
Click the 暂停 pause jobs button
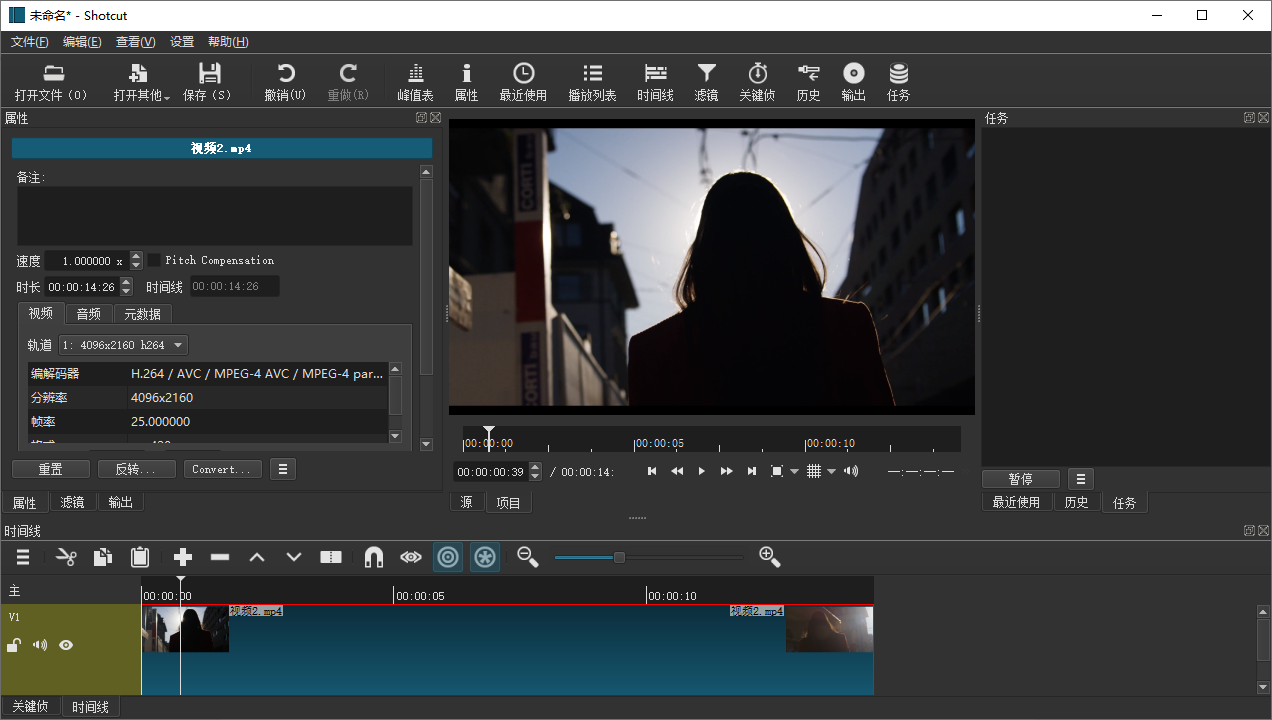[x=1021, y=479]
